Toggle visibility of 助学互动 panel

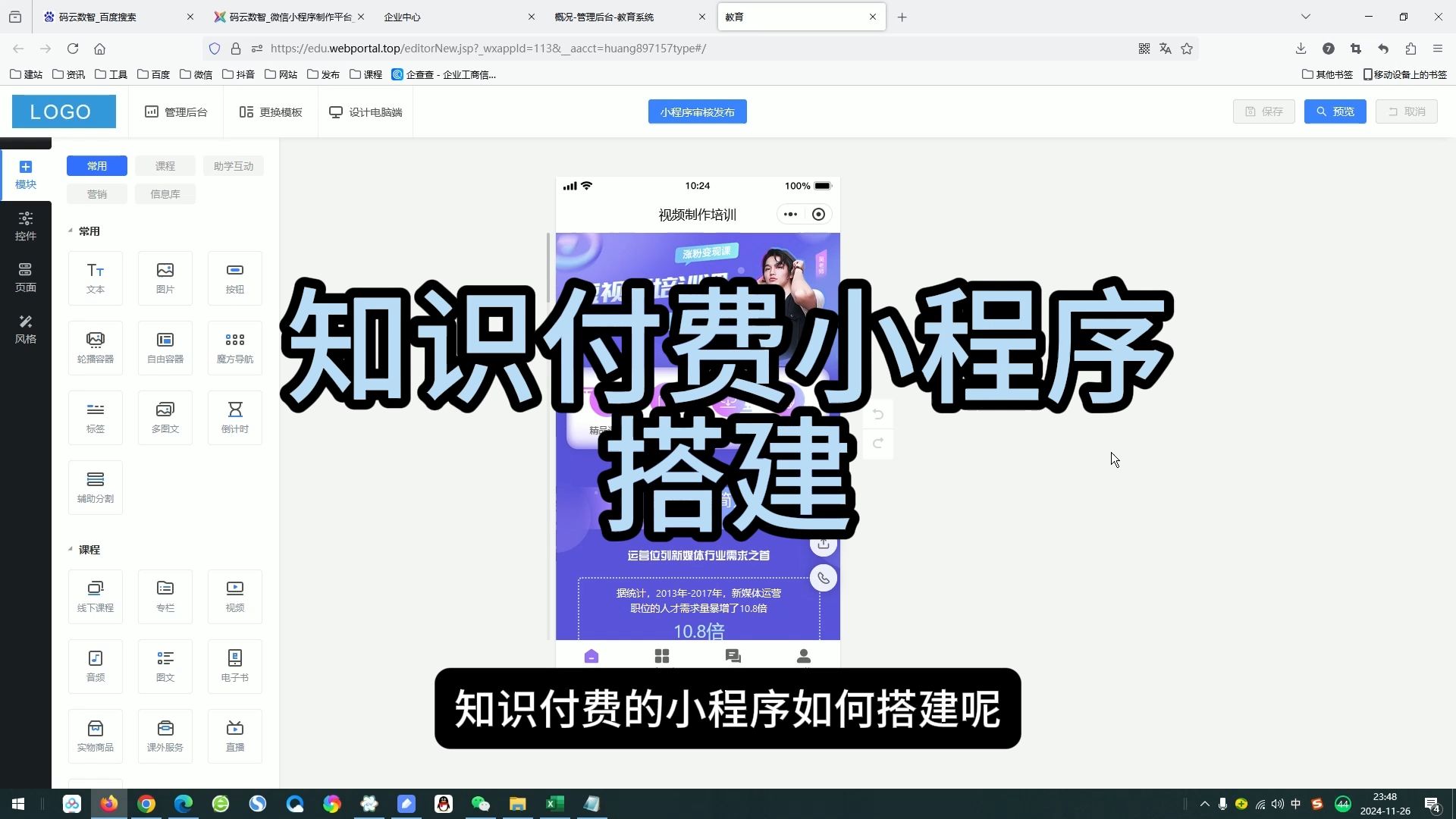(x=233, y=165)
